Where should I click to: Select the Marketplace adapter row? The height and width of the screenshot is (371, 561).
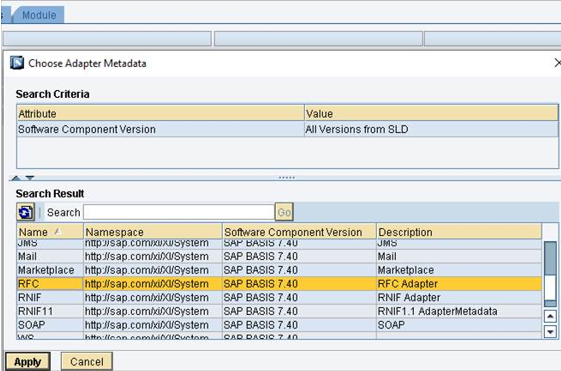coord(279,270)
